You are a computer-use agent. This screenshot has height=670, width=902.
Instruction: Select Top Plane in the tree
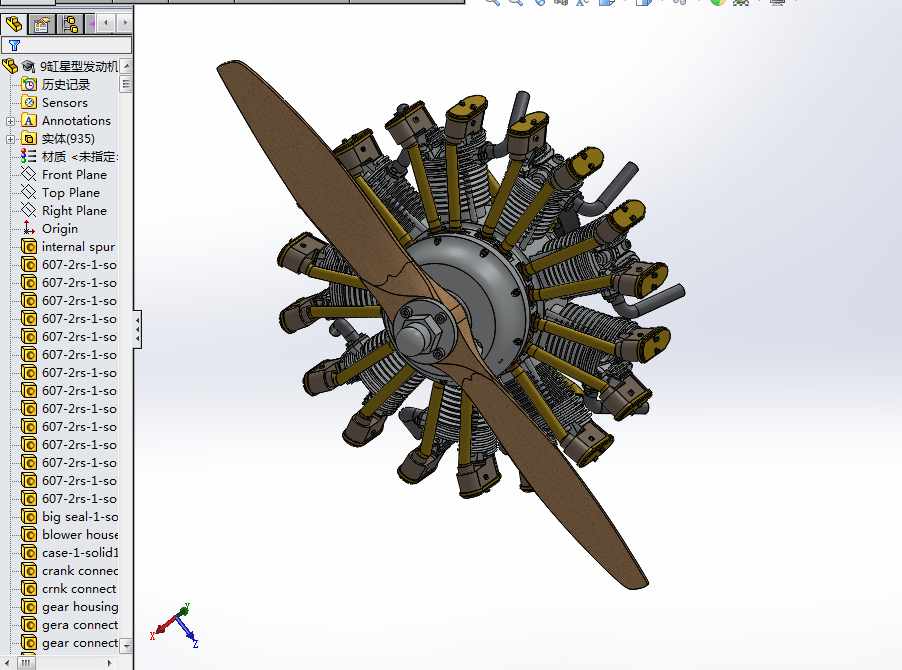pyautogui.click(x=70, y=193)
